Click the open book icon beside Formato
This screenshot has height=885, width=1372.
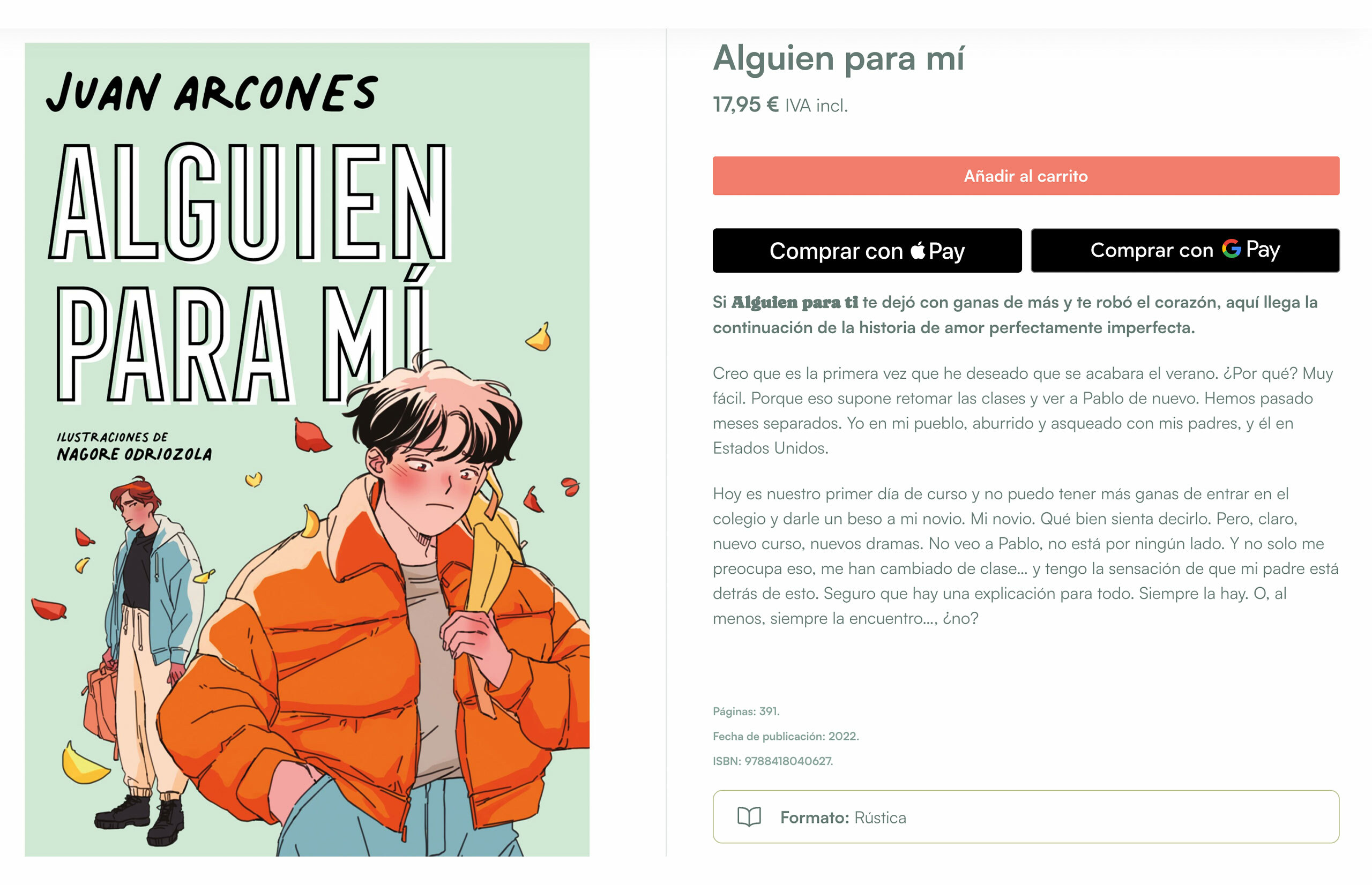pyautogui.click(x=749, y=816)
